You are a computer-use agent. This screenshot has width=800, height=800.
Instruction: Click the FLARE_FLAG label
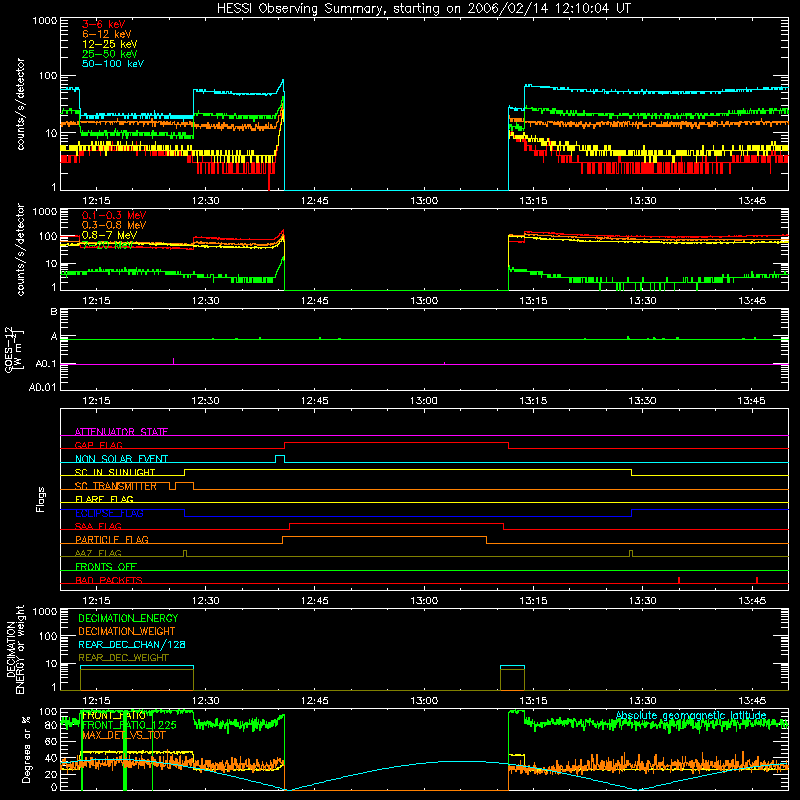click(x=104, y=499)
